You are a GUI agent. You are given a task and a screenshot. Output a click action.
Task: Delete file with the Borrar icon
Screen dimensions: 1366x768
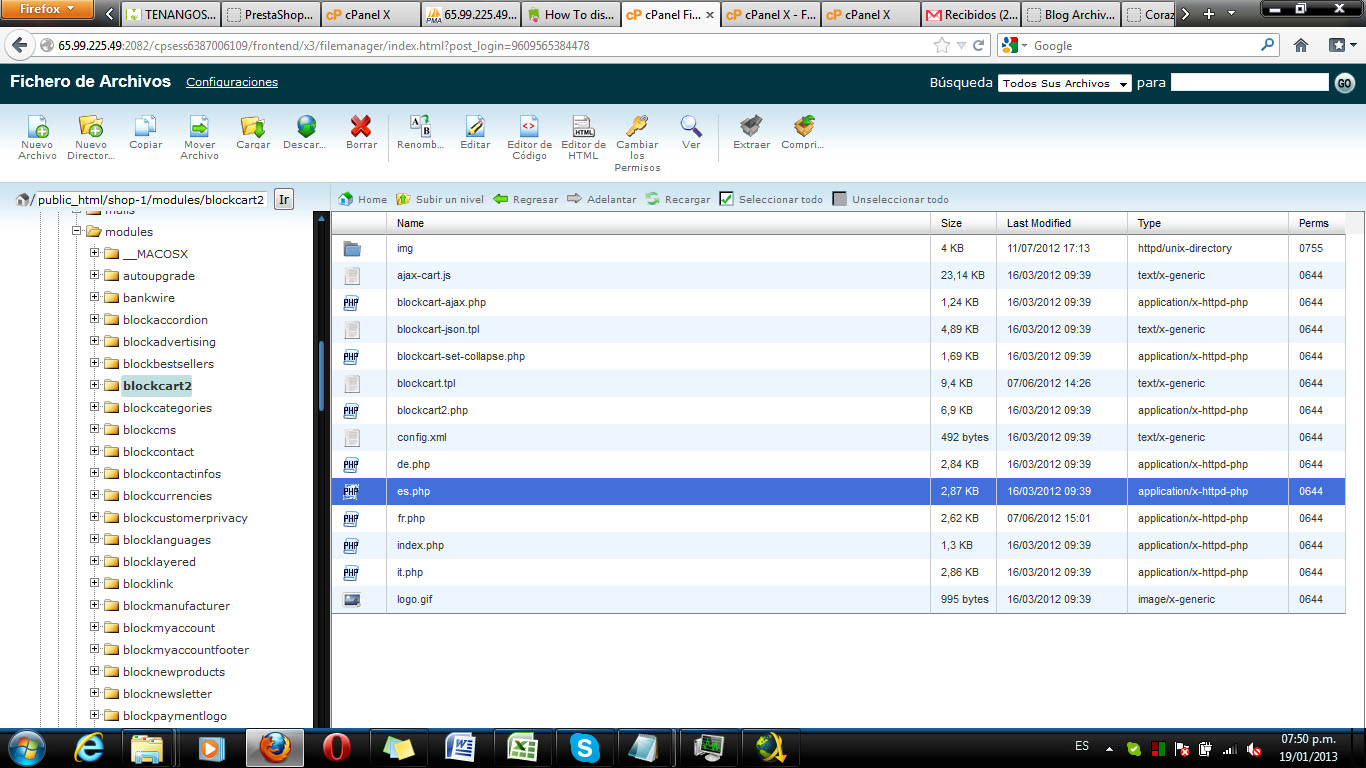[361, 127]
